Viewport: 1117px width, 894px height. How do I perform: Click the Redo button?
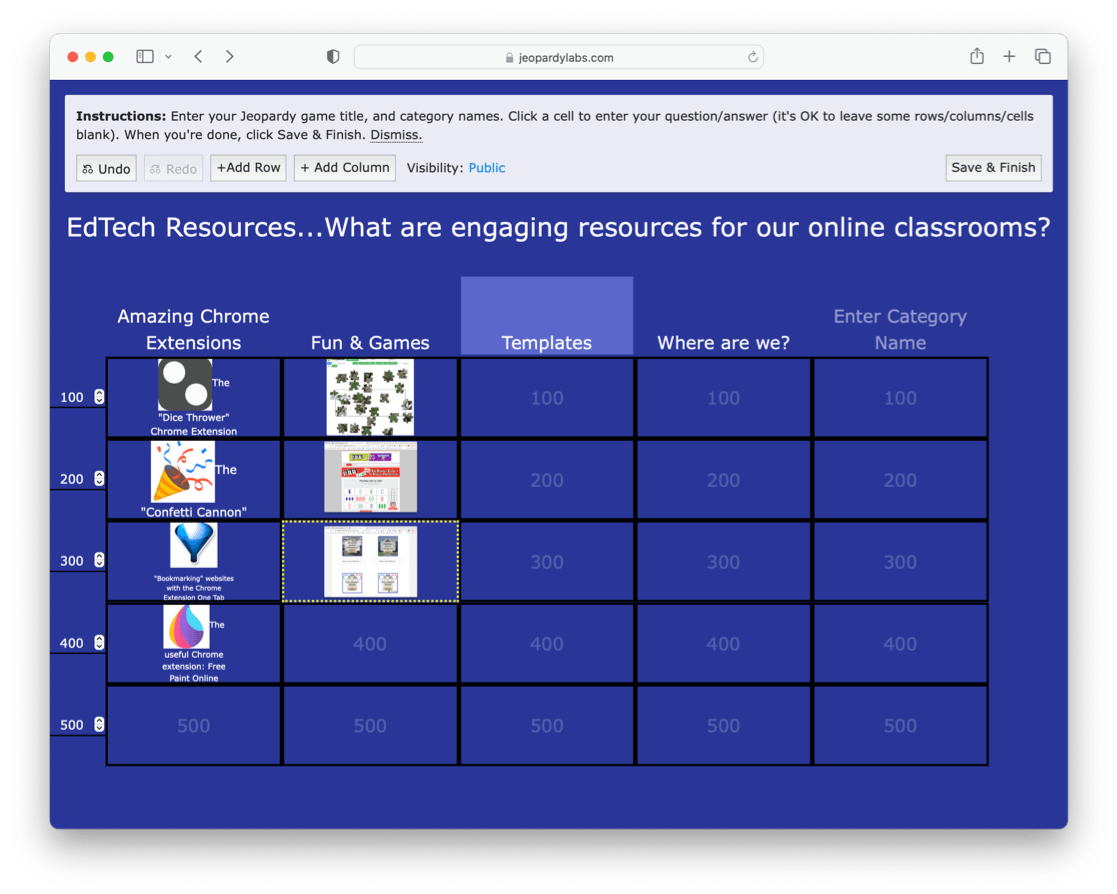[x=174, y=168]
